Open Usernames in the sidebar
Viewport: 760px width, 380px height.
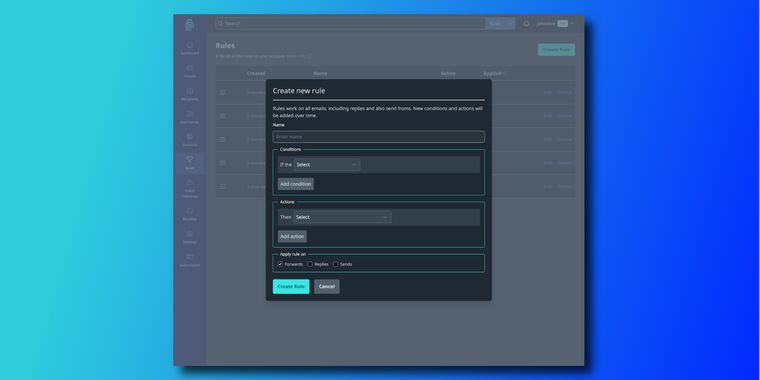tap(190, 117)
